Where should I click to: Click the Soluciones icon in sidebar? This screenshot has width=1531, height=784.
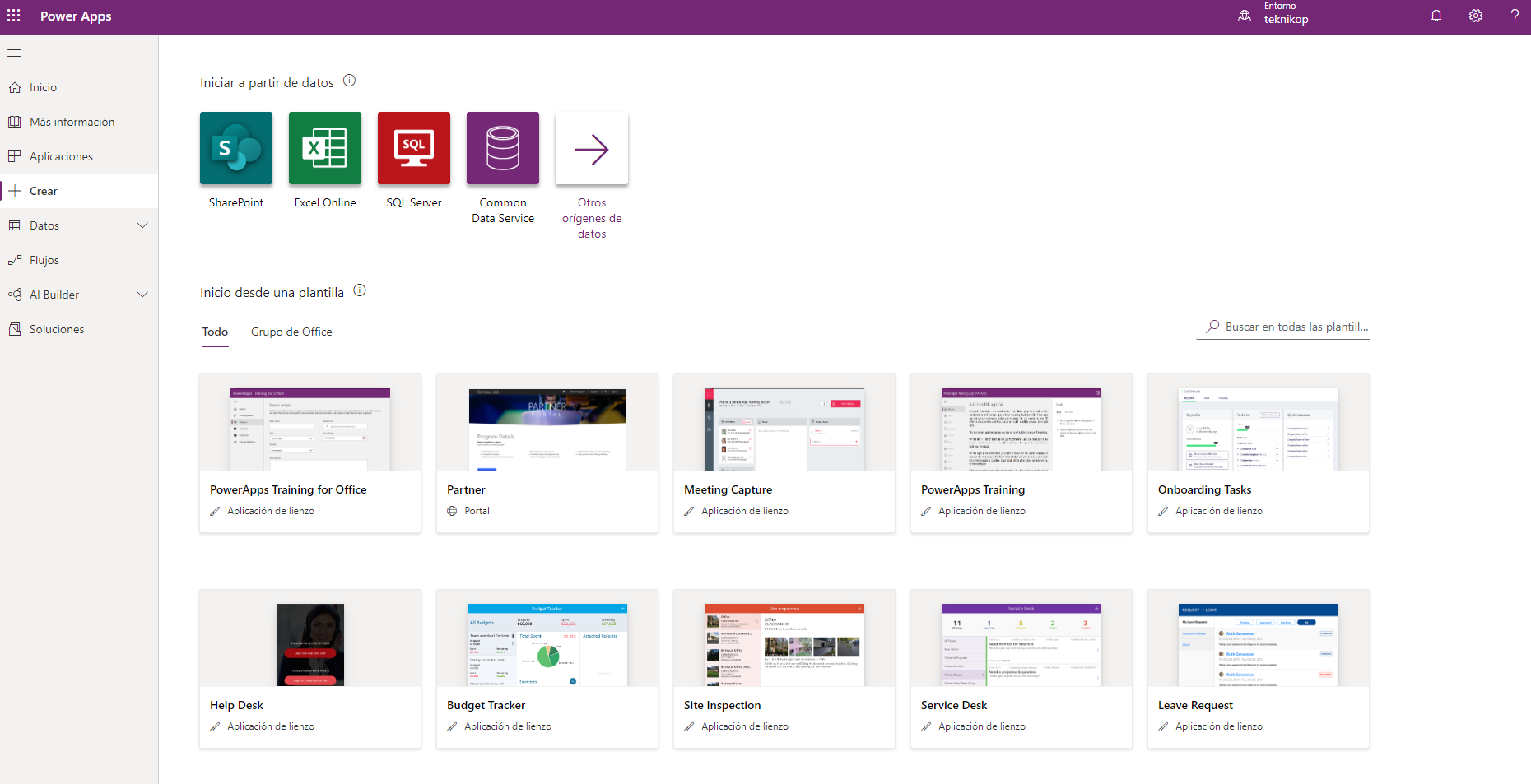(x=15, y=329)
